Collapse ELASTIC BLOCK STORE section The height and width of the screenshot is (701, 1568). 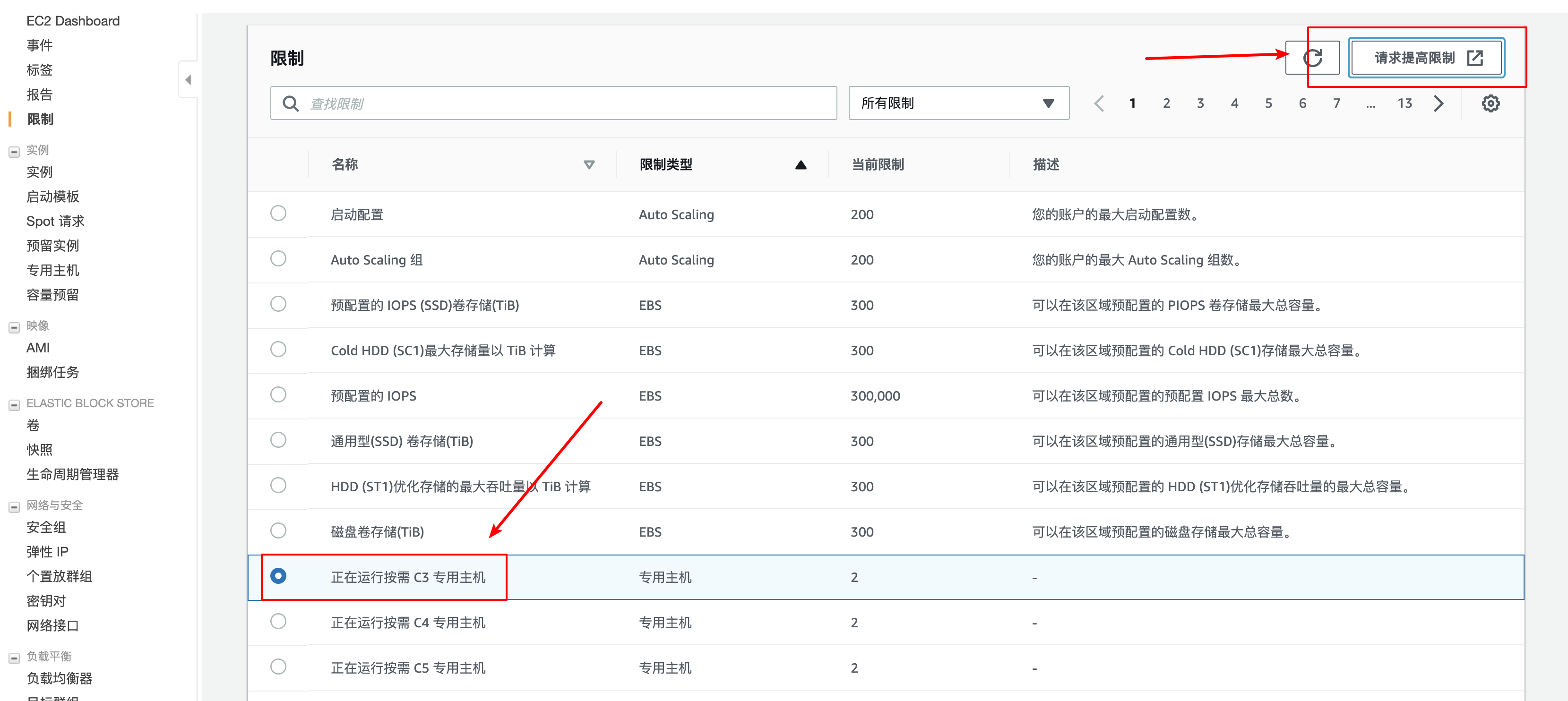coord(14,405)
